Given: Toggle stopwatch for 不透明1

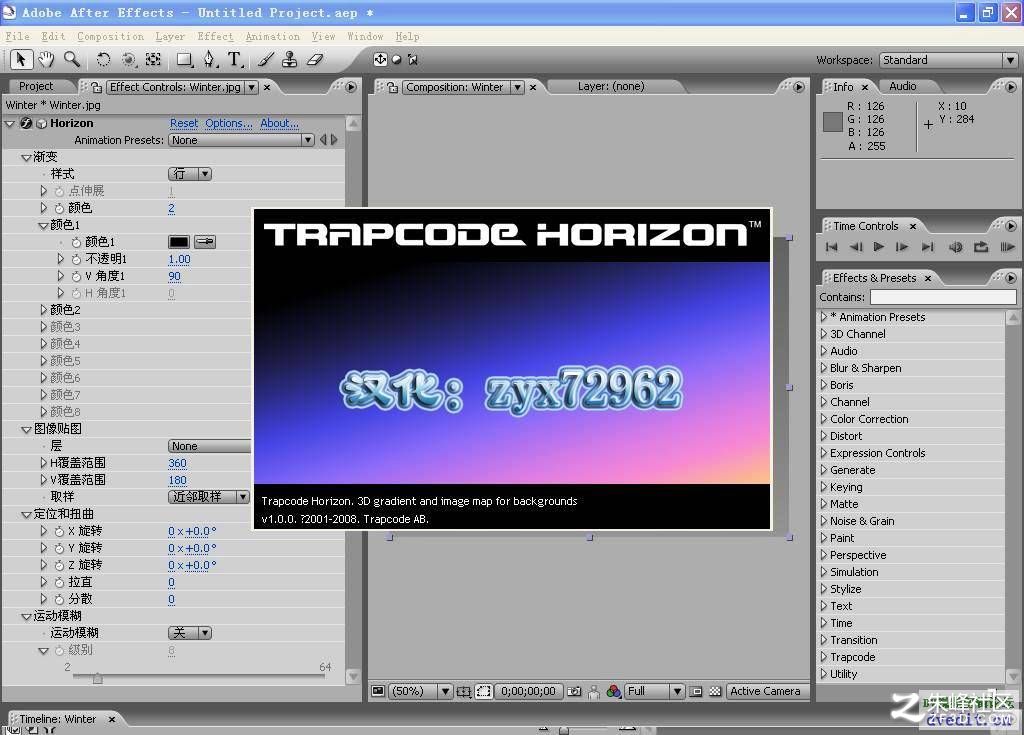Looking at the screenshot, I should 76,259.
